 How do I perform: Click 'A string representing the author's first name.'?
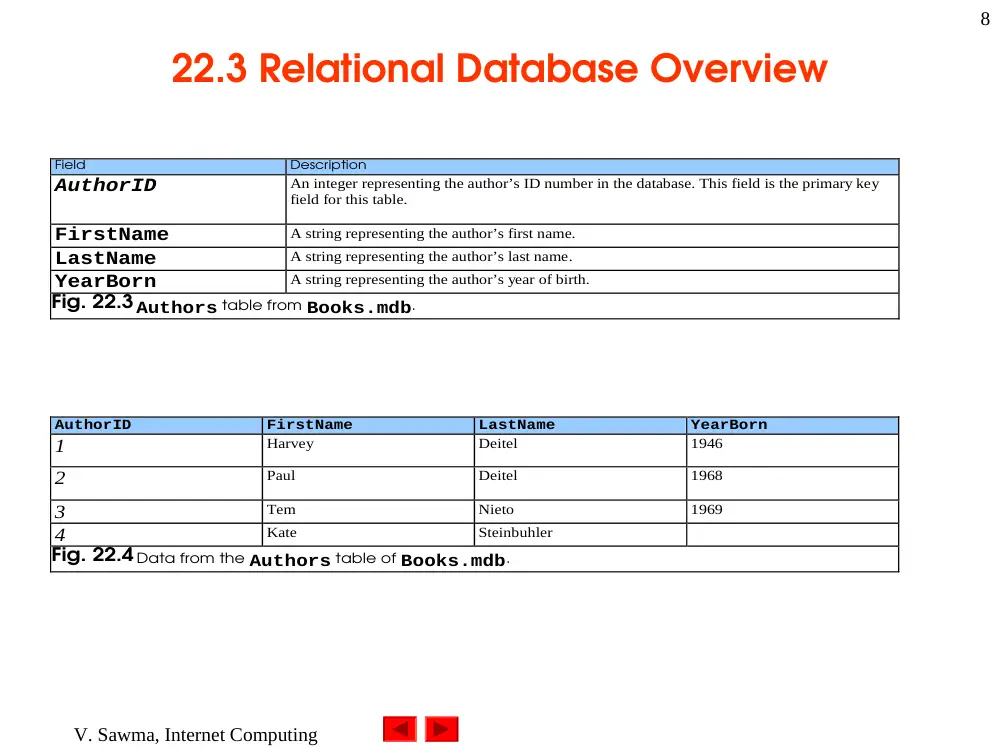(x=432, y=233)
